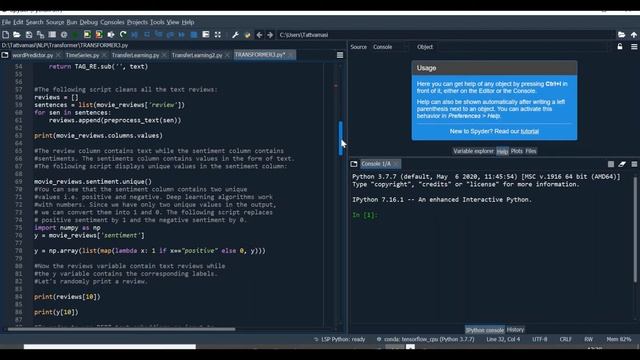Stop debugging with the square icon
Image resolution: width=640 pixels, height=360 pixels.
point(194,35)
